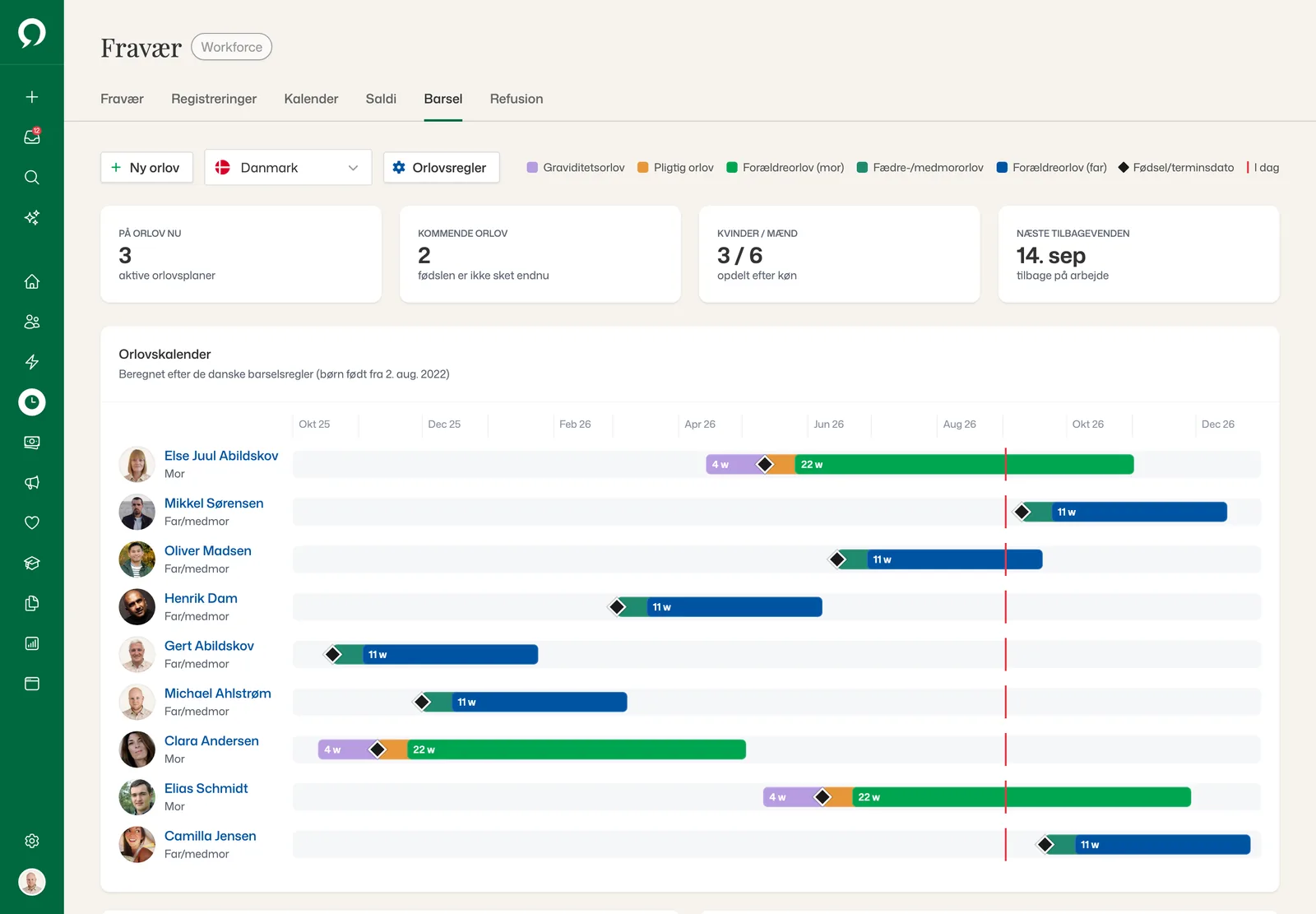Open the search icon in sidebar
Screen dimensions: 1316x914
(32, 177)
